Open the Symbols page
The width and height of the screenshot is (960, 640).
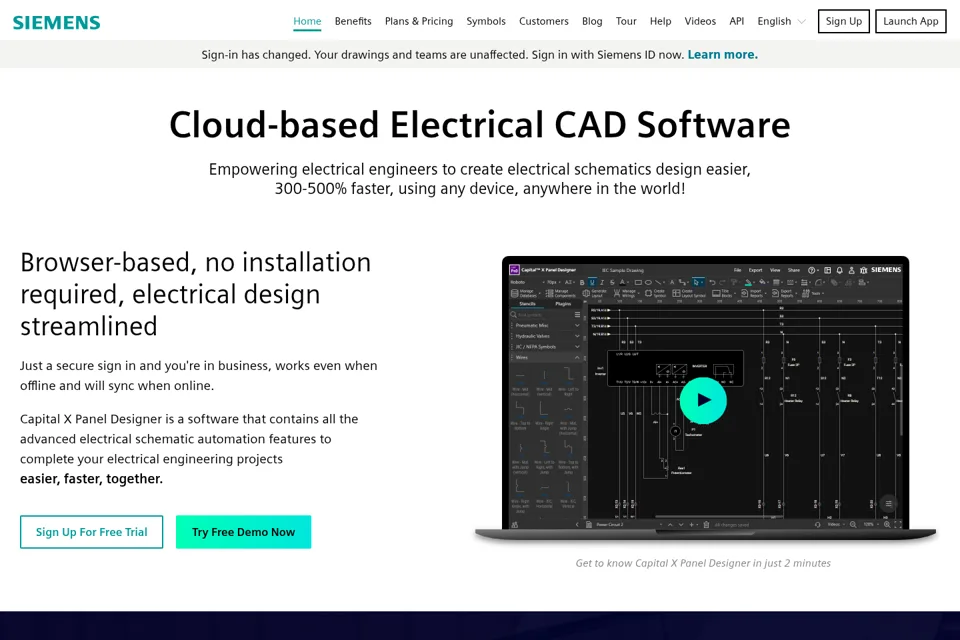486,21
